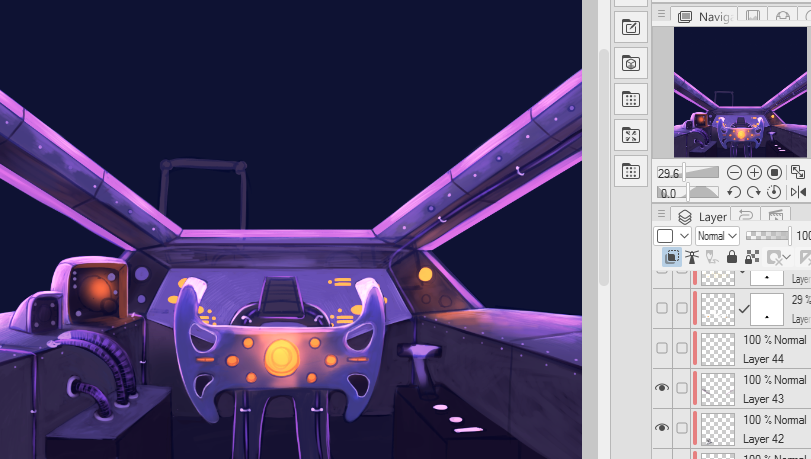Viewport: 811px width, 459px height.
Task: Show the 29% masked layer
Action: click(x=662, y=308)
